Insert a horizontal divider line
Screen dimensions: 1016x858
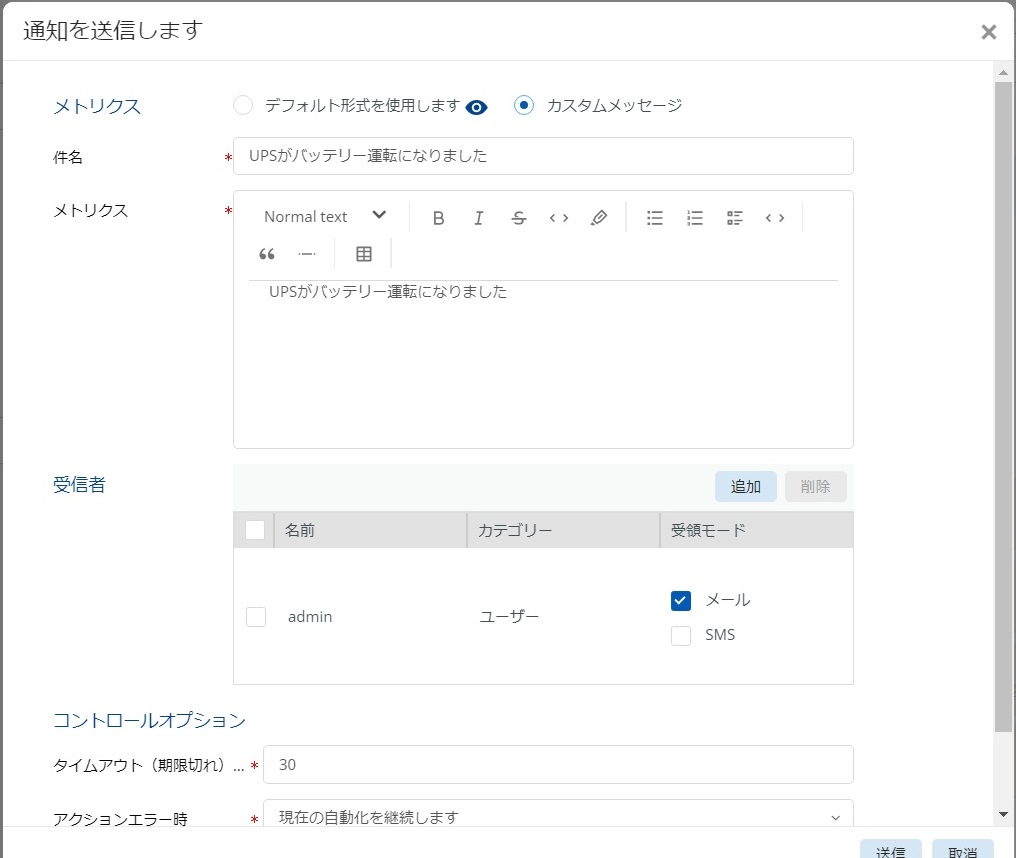pyautogui.click(x=307, y=254)
